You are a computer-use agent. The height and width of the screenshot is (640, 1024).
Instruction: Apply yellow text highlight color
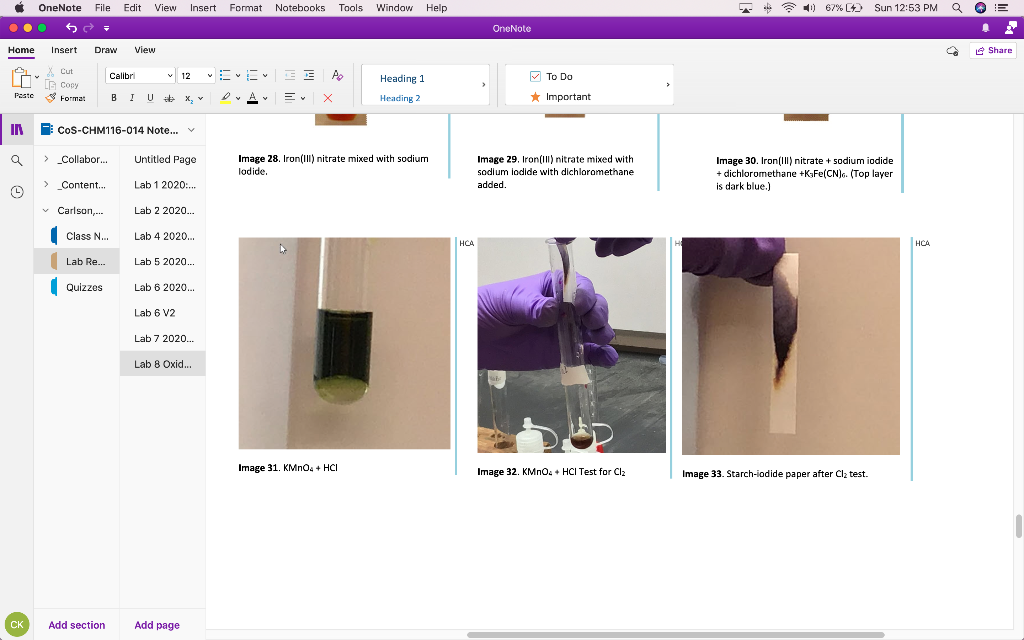[225, 98]
